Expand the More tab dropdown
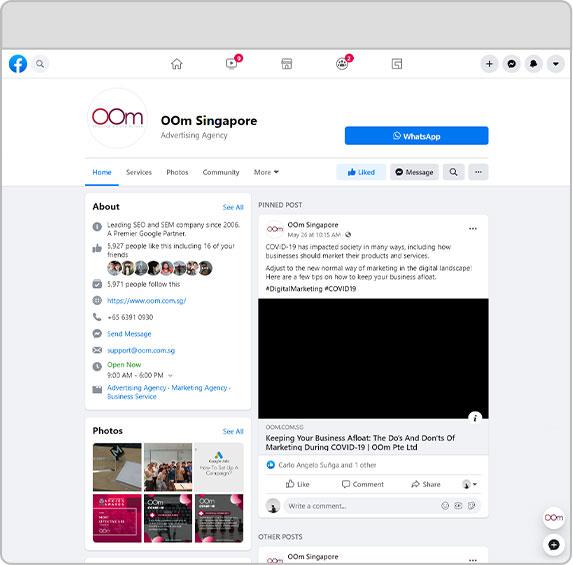Image resolution: width=573 pixels, height=565 pixels. coord(266,172)
